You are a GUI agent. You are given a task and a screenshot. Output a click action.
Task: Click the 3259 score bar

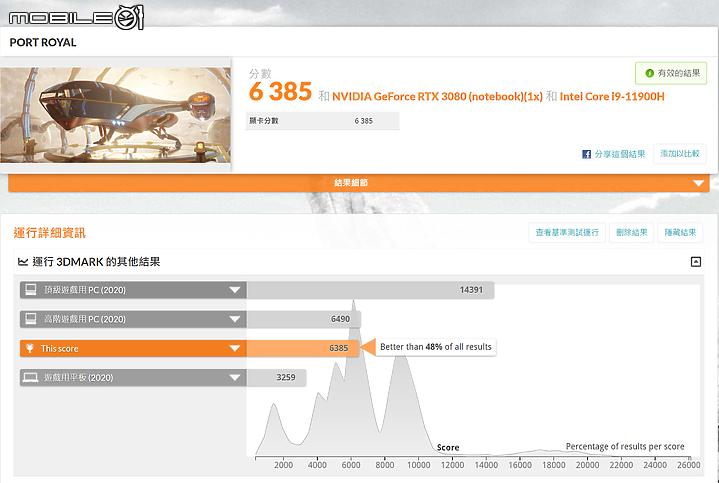[x=276, y=378]
